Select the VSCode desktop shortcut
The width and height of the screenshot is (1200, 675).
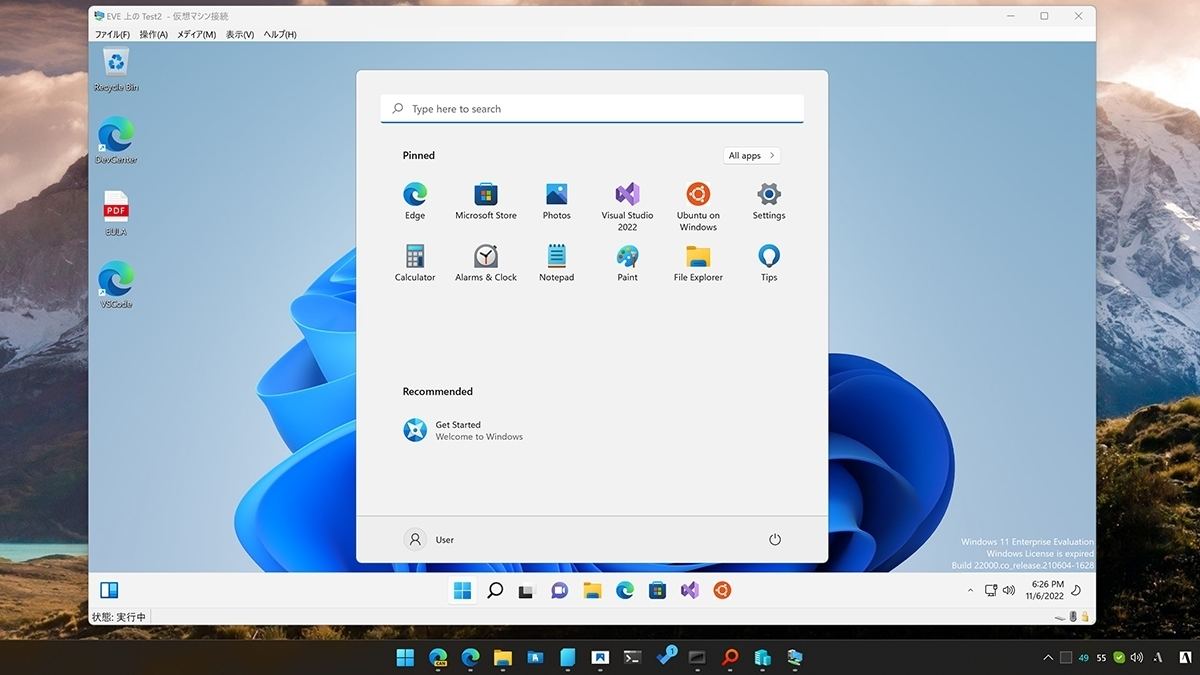pyautogui.click(x=116, y=285)
